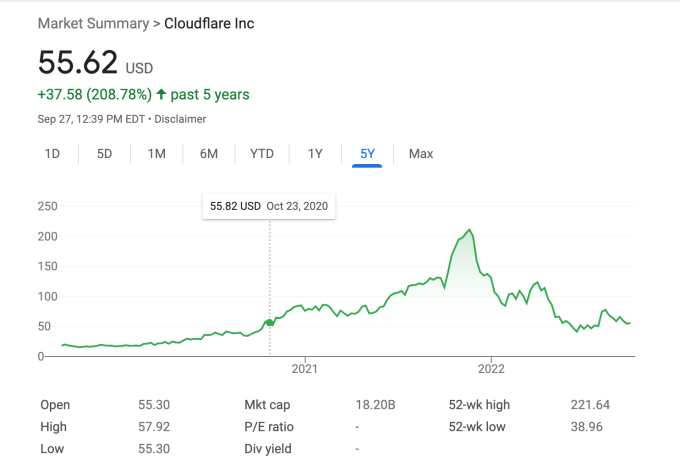Switch chart to 1Y range
This screenshot has height=471, width=680.
pyautogui.click(x=315, y=154)
